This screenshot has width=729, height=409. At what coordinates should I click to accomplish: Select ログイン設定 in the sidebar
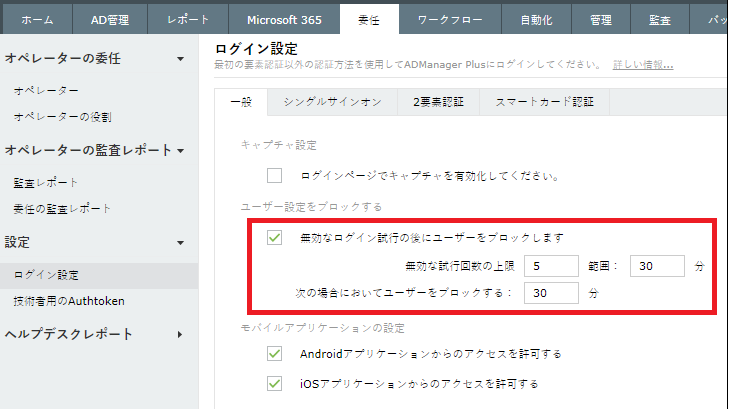99,275
